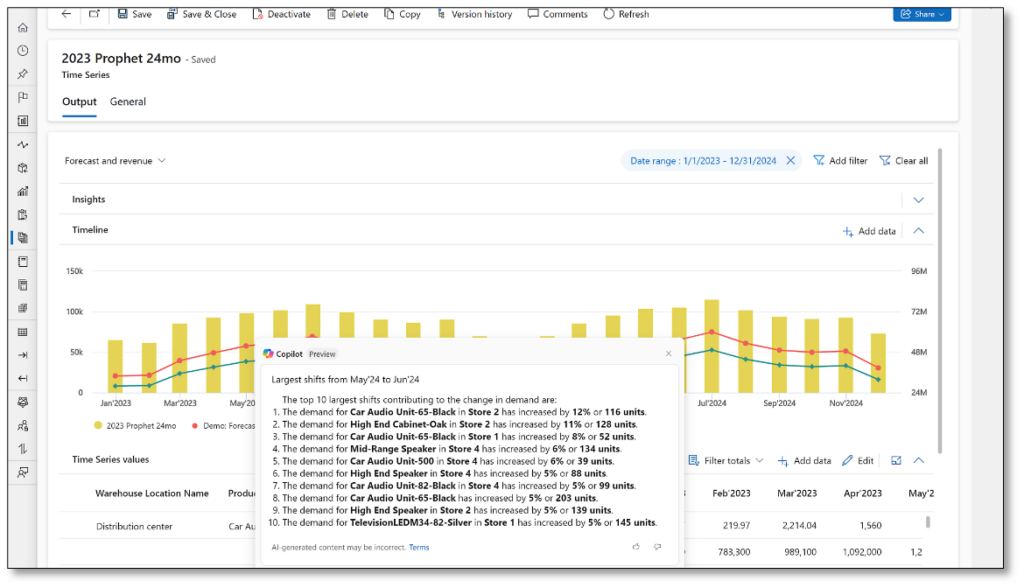Open the Terms link in Copilot

[419, 548]
